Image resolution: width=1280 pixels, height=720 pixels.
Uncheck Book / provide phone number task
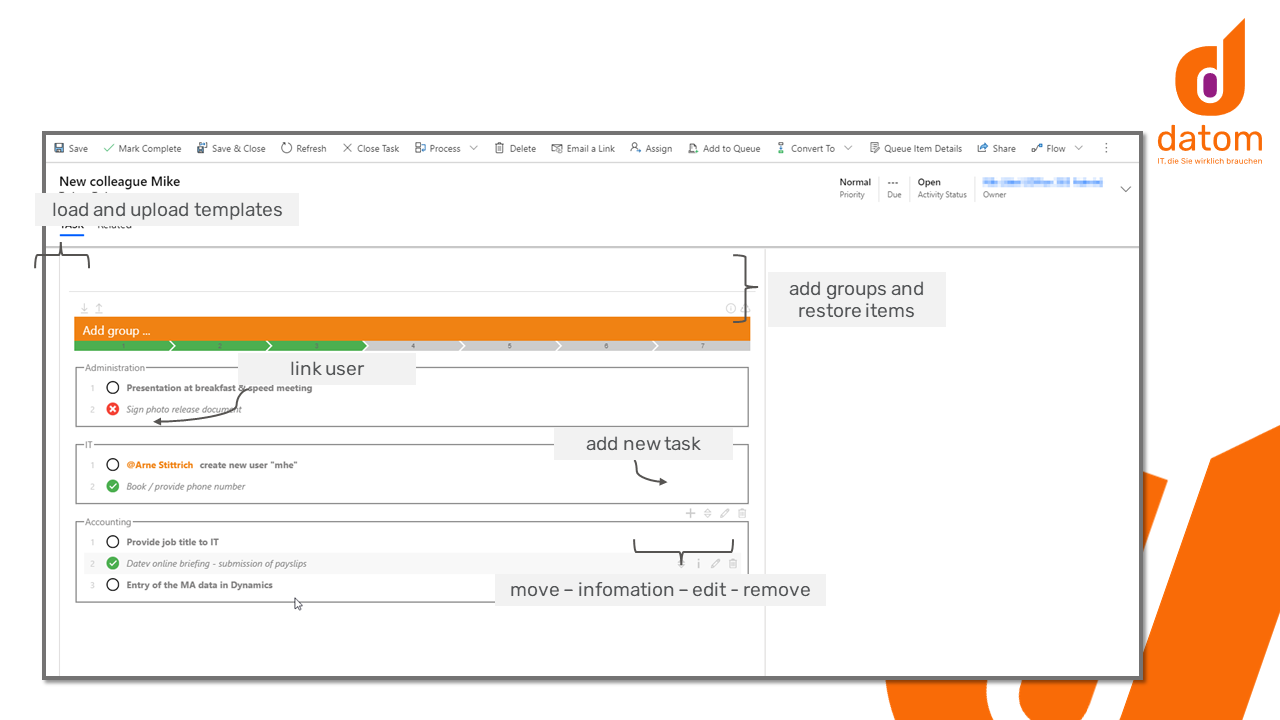pos(113,486)
